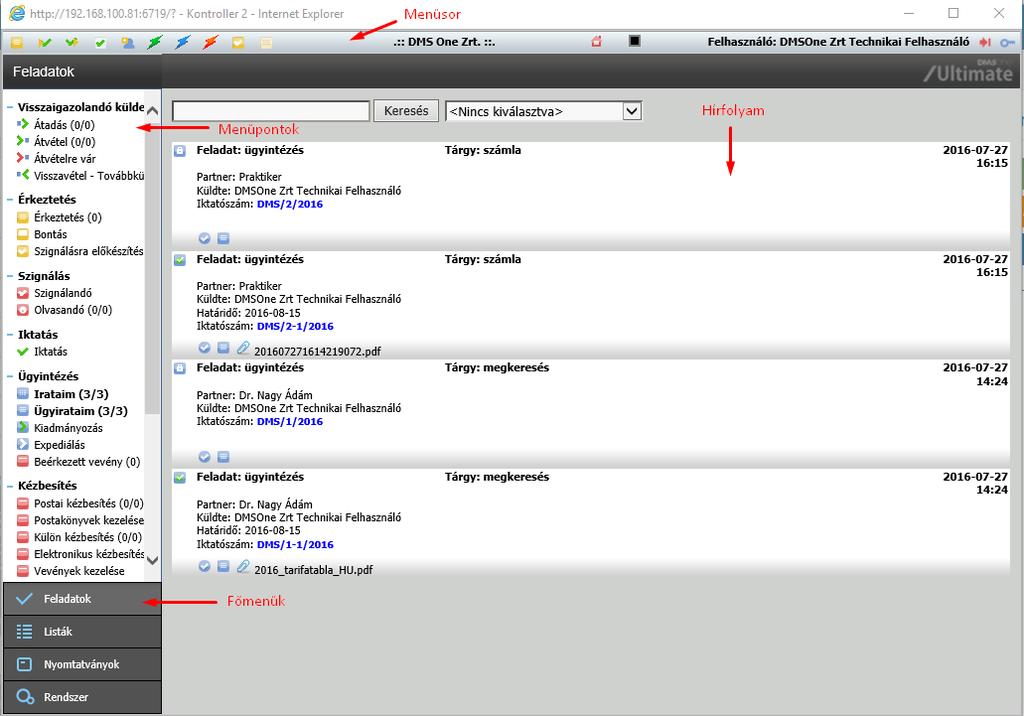This screenshot has height=716, width=1024.
Task: Select Átadás (0/0) menu item
Action: coord(64,125)
